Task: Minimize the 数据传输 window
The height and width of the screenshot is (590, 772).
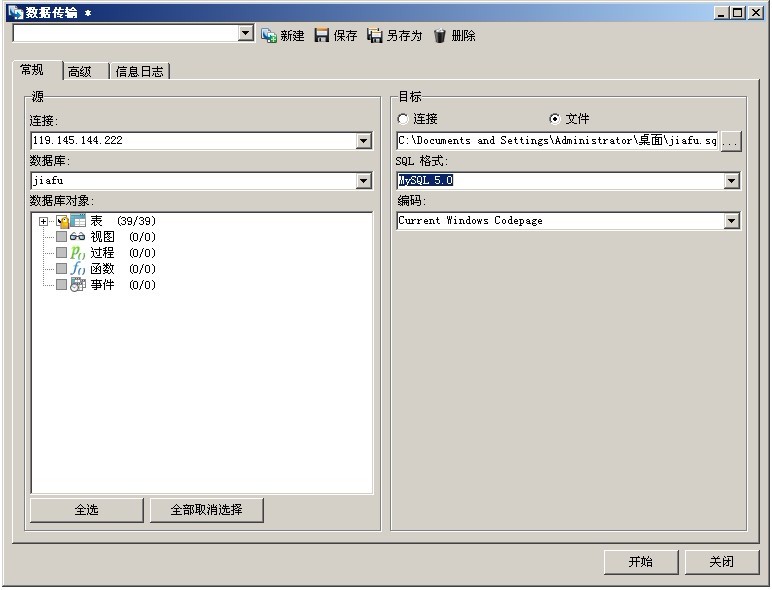Action: [721, 13]
